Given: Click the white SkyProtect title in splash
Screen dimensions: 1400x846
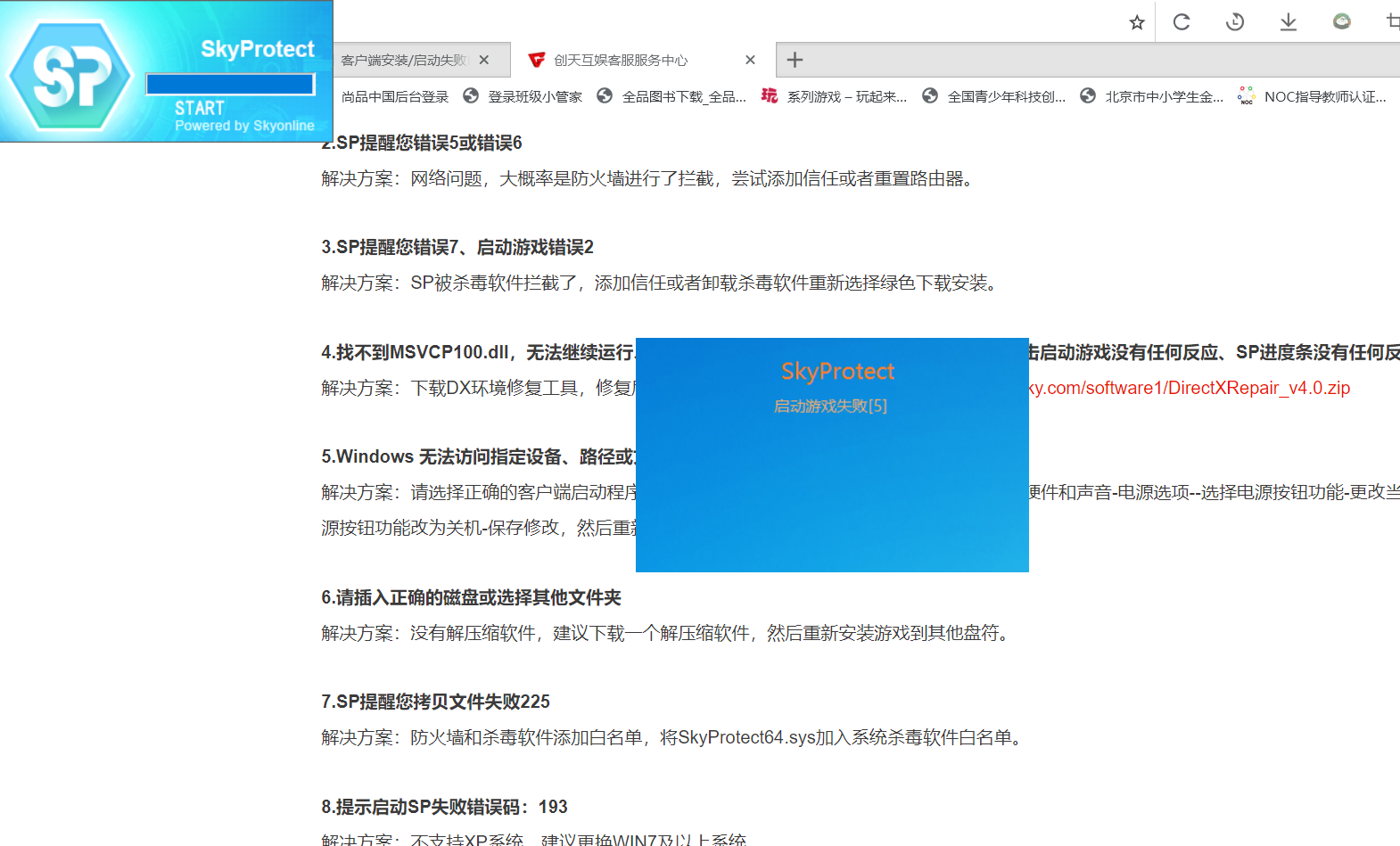Looking at the screenshot, I should pos(258,49).
